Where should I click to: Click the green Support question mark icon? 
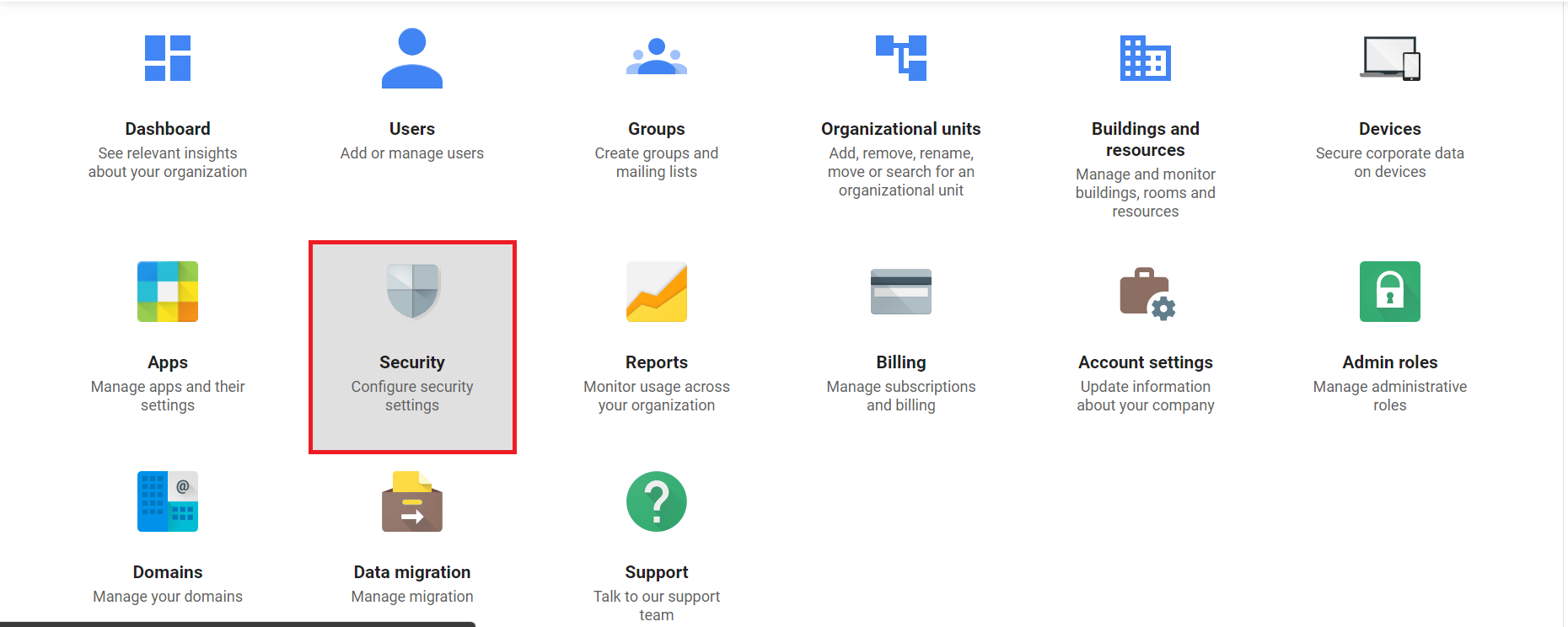(x=657, y=501)
